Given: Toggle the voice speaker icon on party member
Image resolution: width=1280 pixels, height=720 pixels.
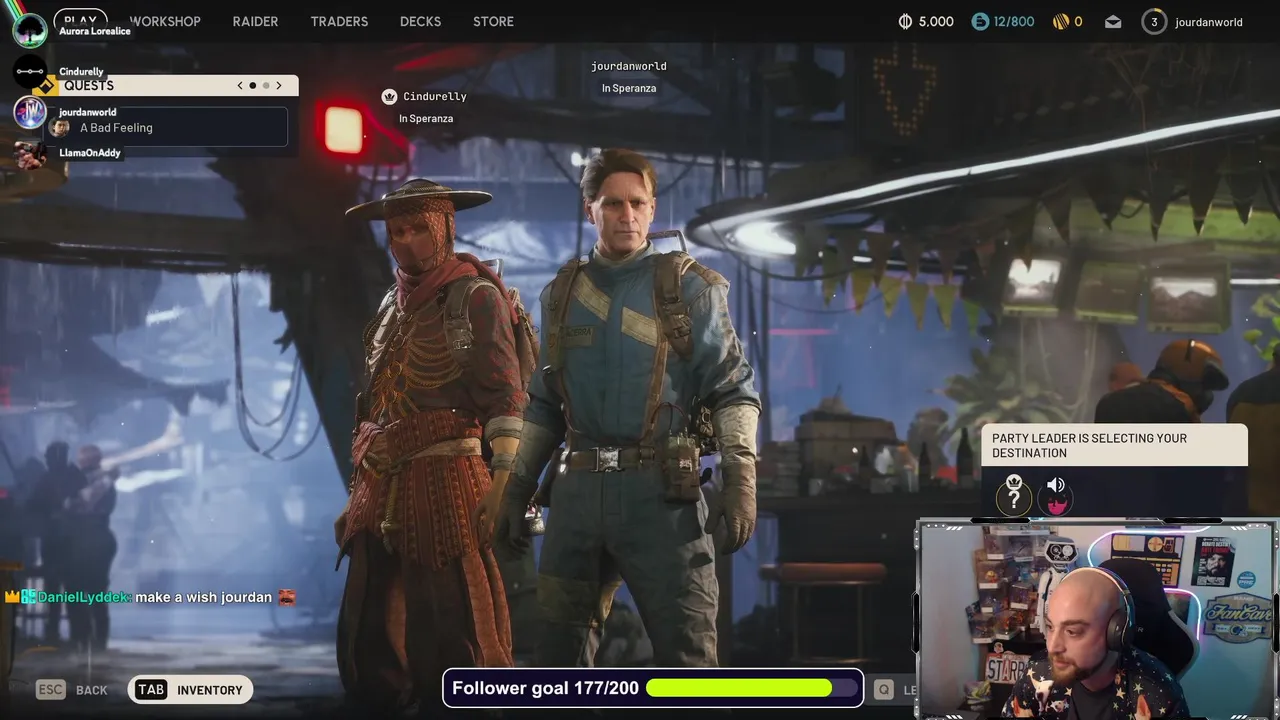Looking at the screenshot, I should click(1056, 485).
